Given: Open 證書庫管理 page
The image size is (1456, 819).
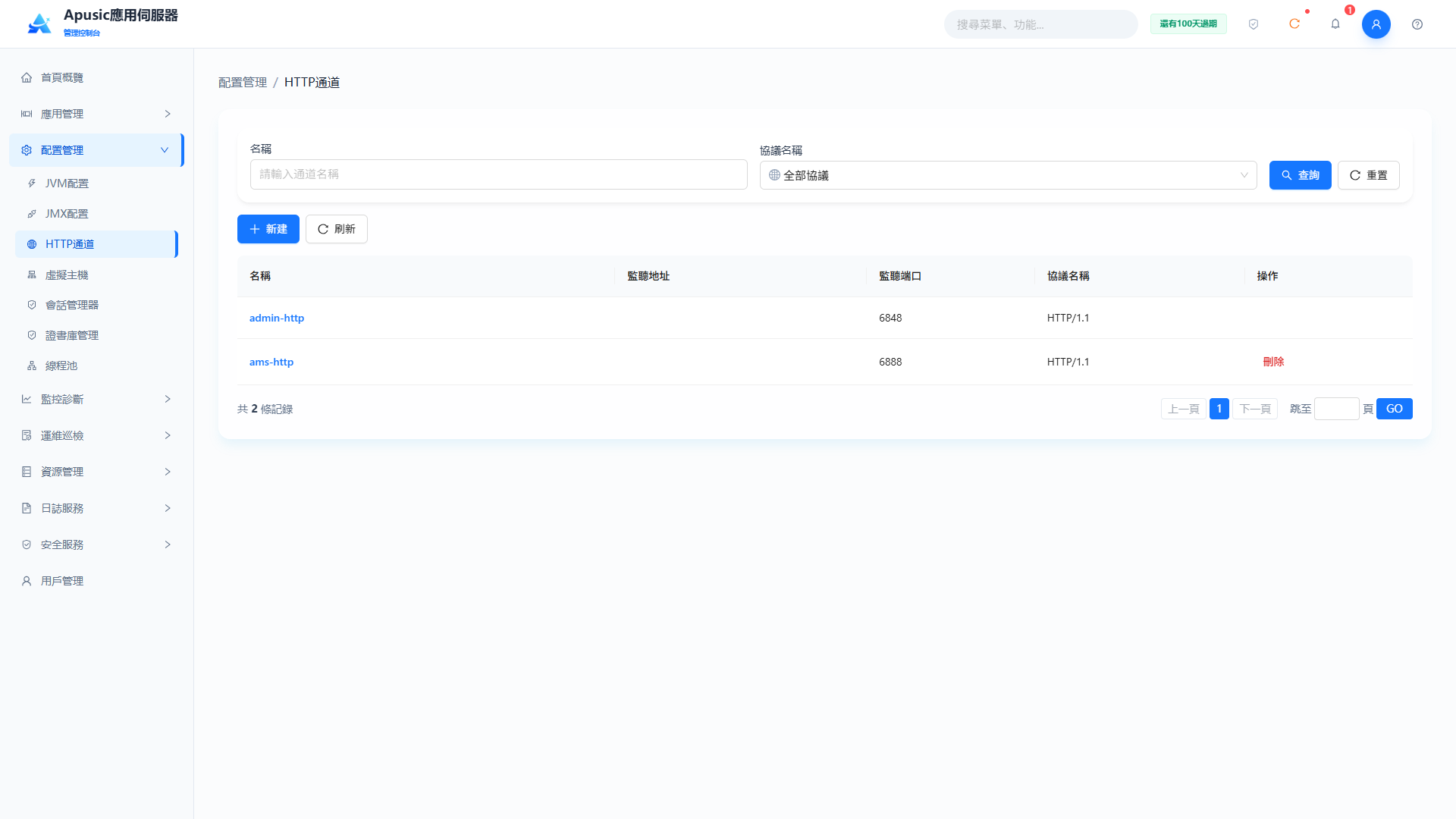Looking at the screenshot, I should point(96,335).
